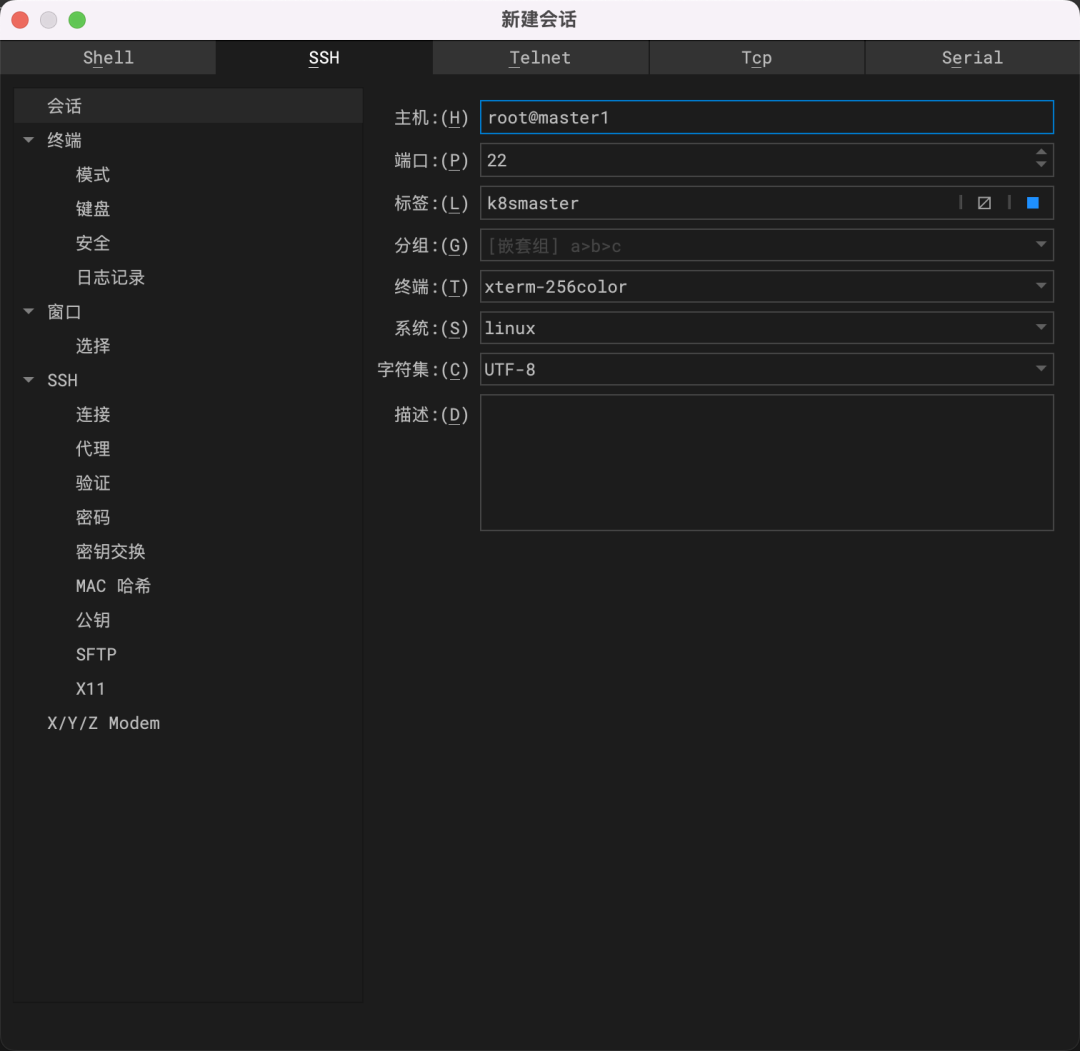The image size is (1080, 1051).
Task: Select 日志记录 in the sidebar tree
Action: tap(110, 278)
